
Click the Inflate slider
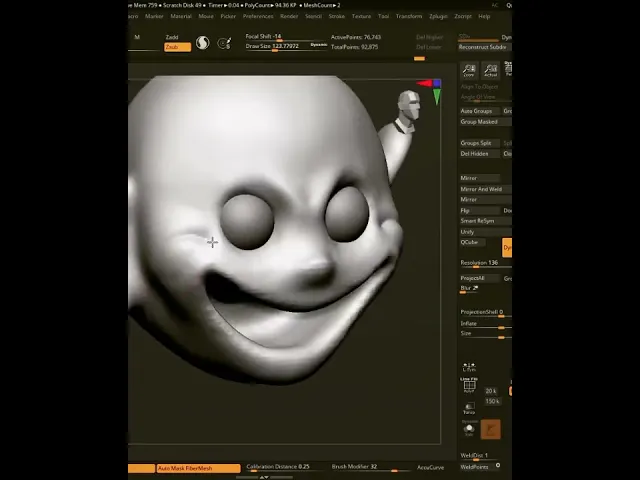(485, 324)
